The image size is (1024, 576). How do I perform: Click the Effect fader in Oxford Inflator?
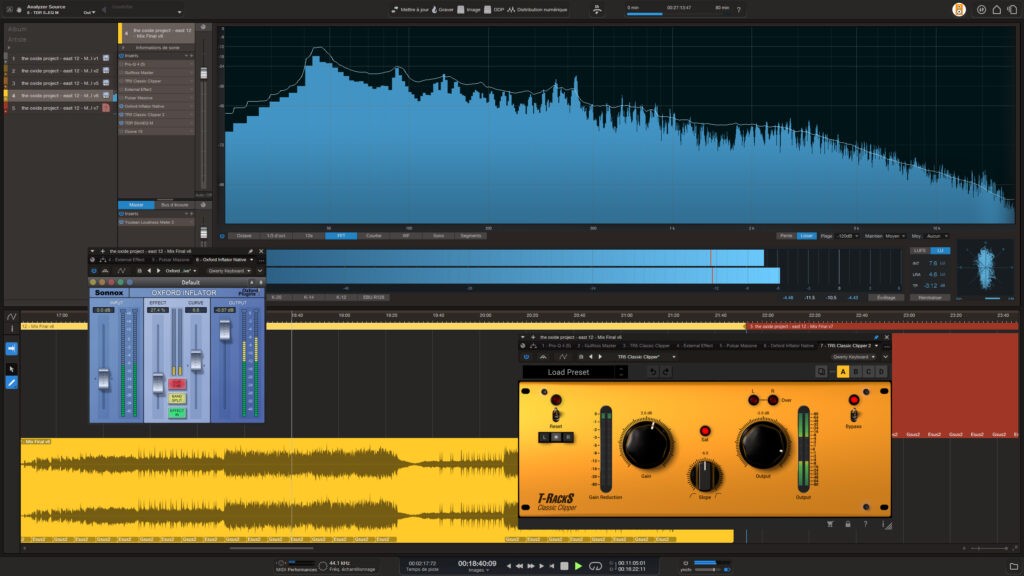click(x=159, y=383)
